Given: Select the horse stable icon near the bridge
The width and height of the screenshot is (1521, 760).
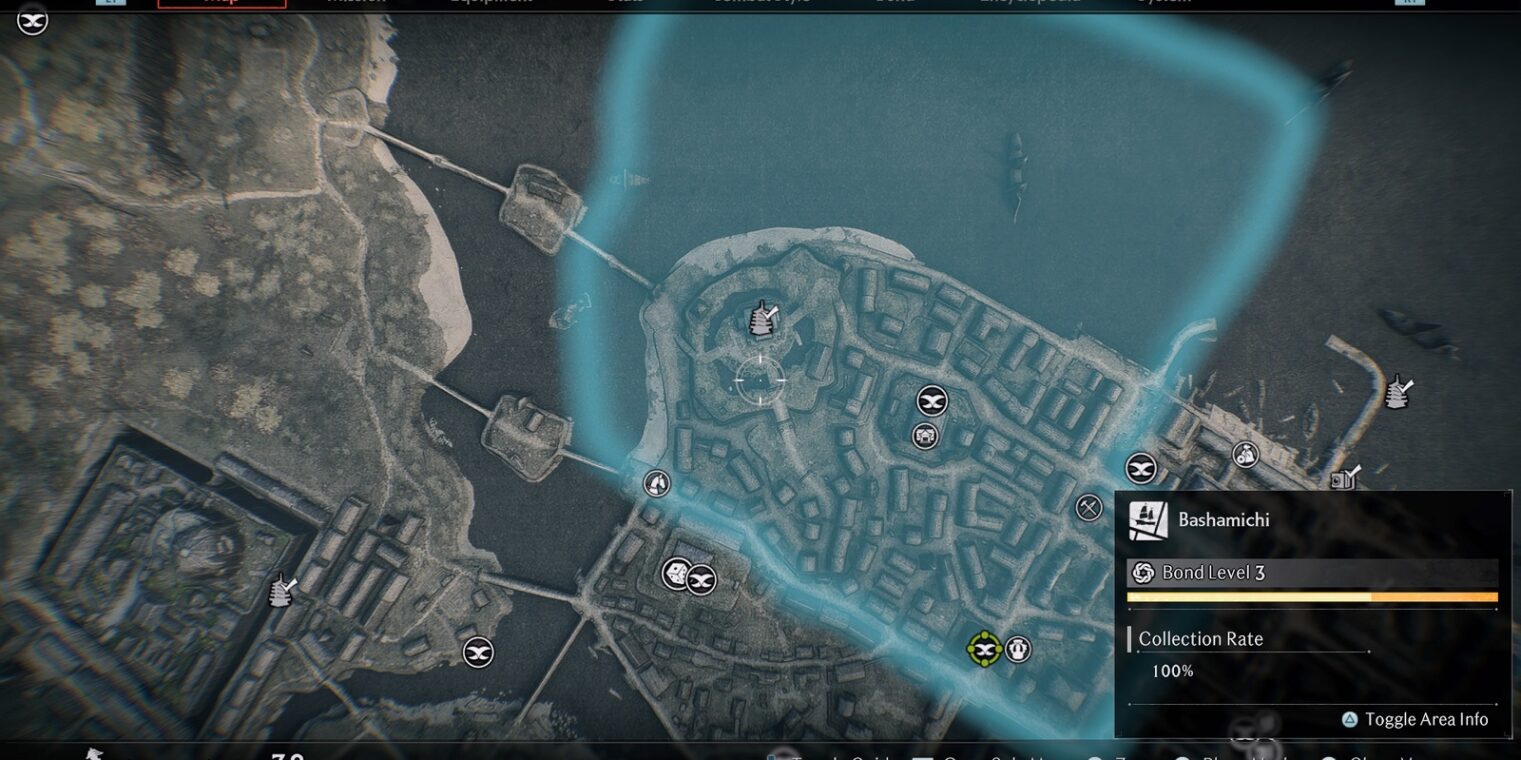Looking at the screenshot, I should click(657, 484).
